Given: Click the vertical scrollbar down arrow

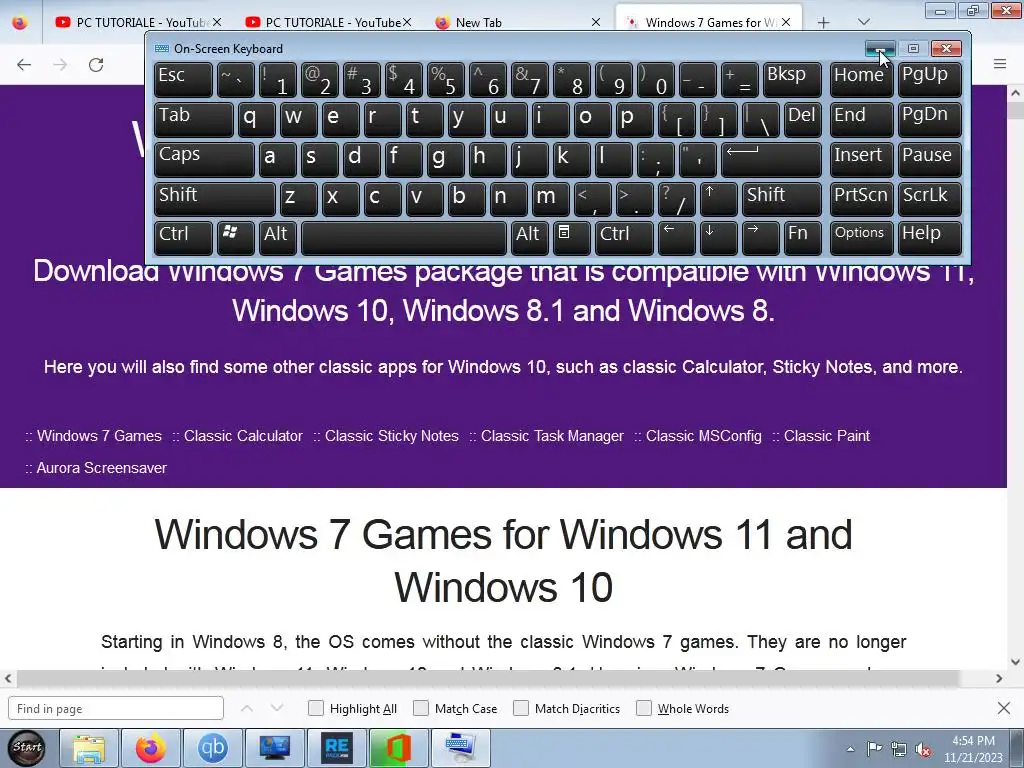Looking at the screenshot, I should pos(1016,662).
